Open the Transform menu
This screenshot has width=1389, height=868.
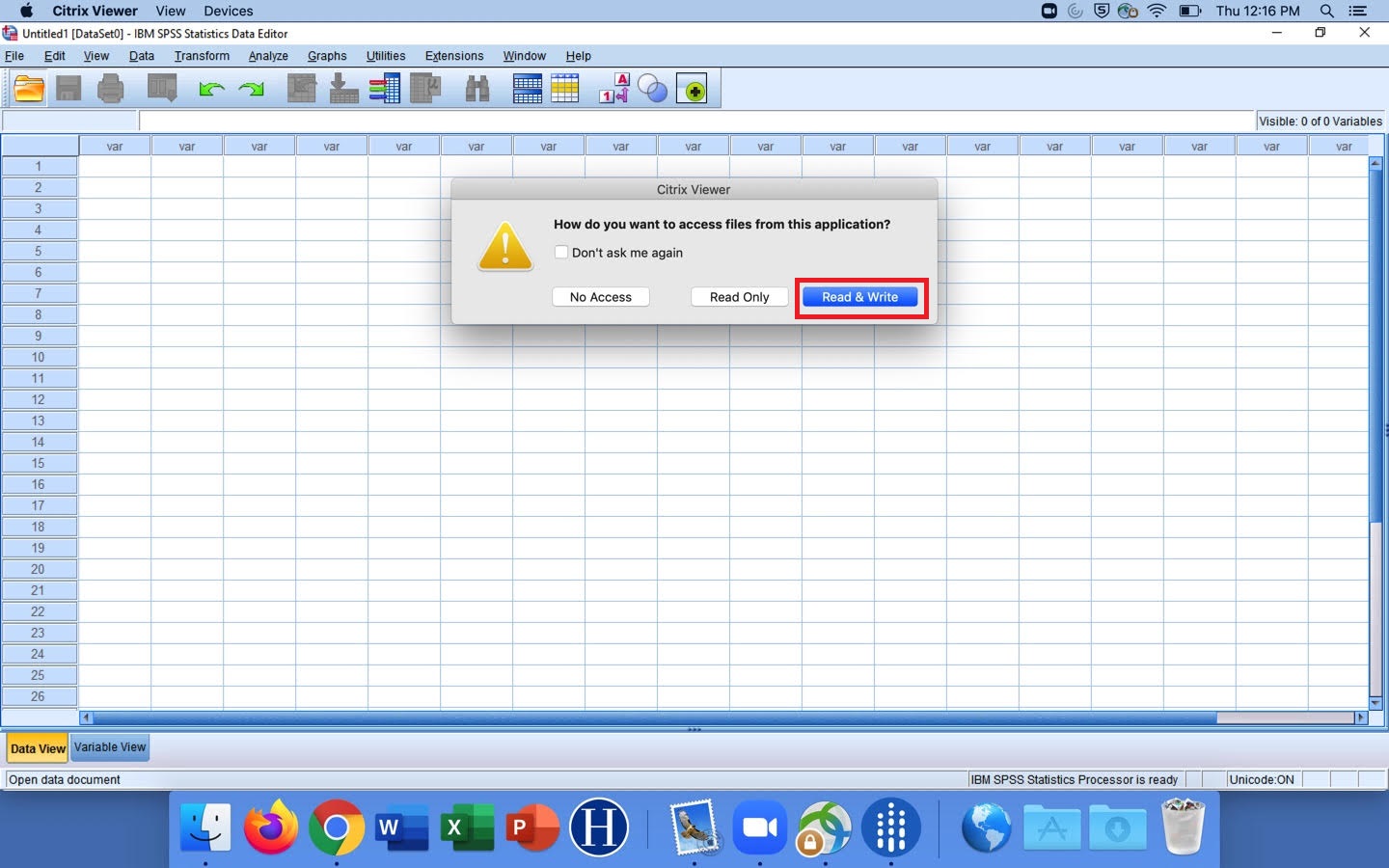click(202, 56)
